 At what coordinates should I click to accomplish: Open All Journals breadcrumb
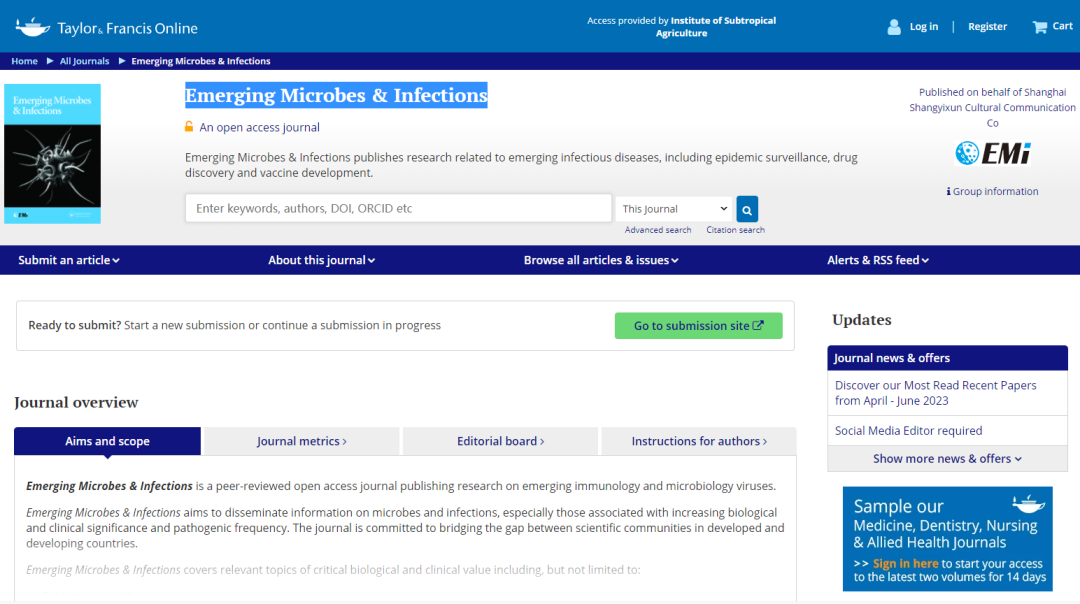[84, 61]
